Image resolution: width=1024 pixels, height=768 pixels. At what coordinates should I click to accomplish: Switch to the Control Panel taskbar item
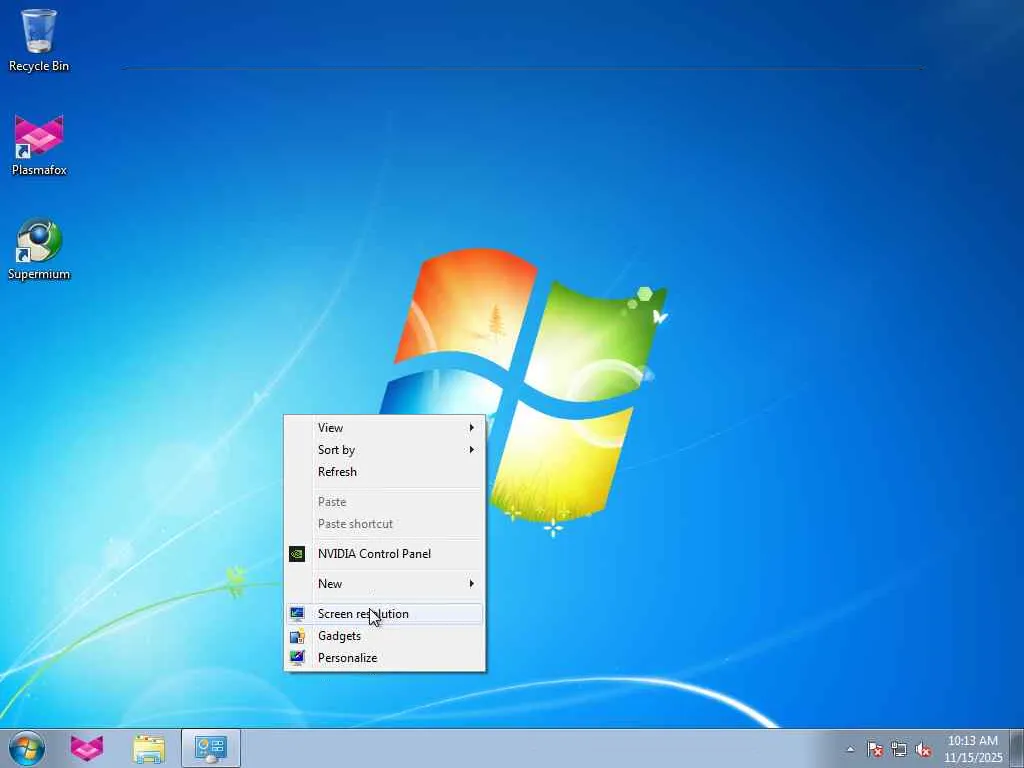point(211,748)
